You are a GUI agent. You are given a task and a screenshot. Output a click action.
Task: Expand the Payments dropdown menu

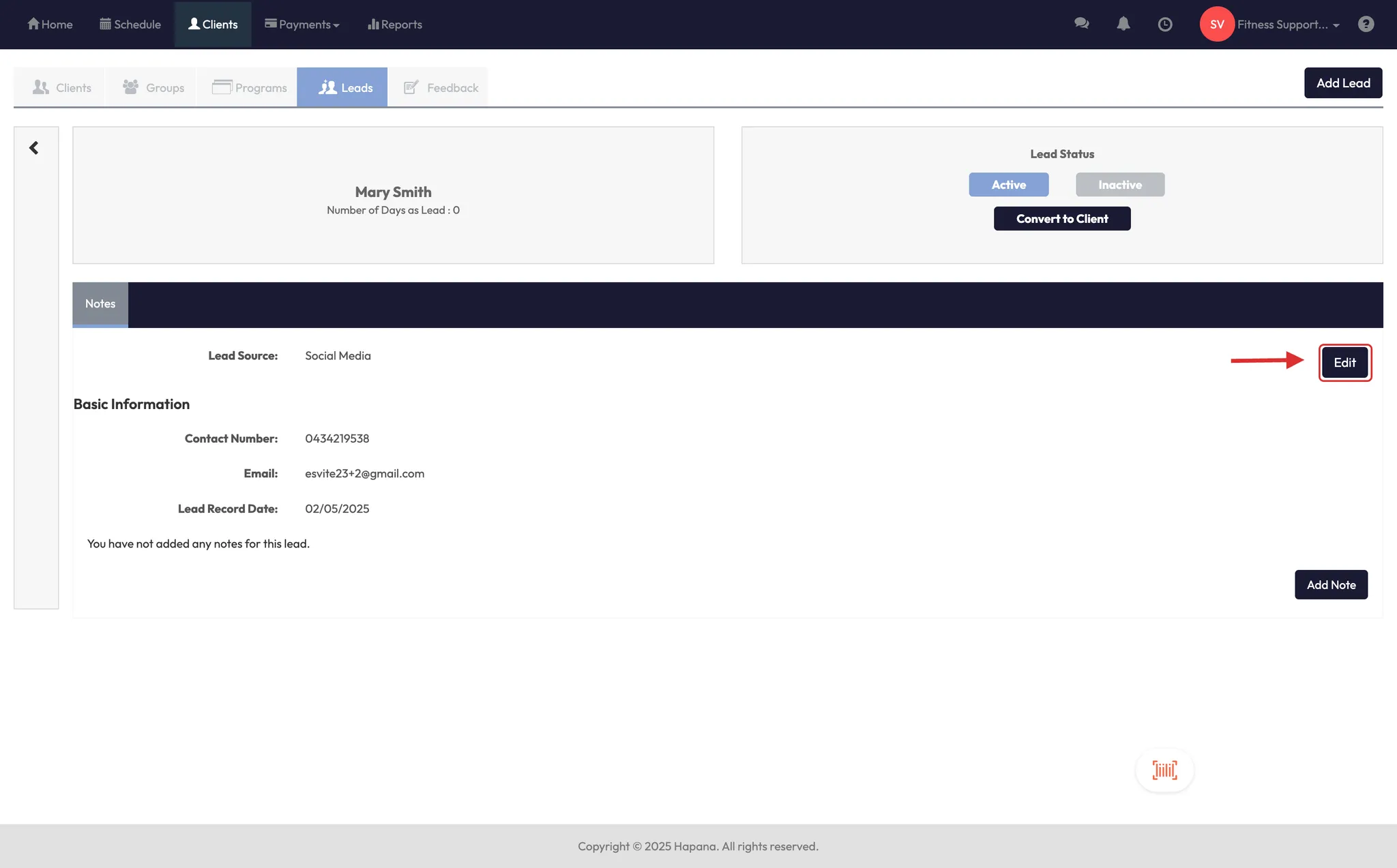point(302,25)
